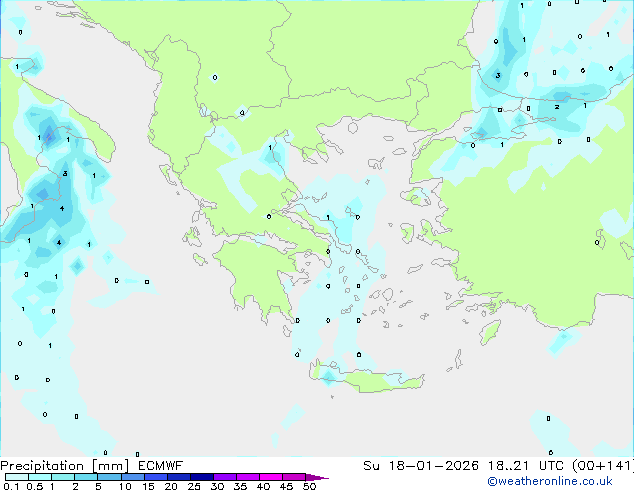This screenshot has height=490, width=634.
Task: Select the 0.5 to 1 mm legend color
Action: (40, 477)
